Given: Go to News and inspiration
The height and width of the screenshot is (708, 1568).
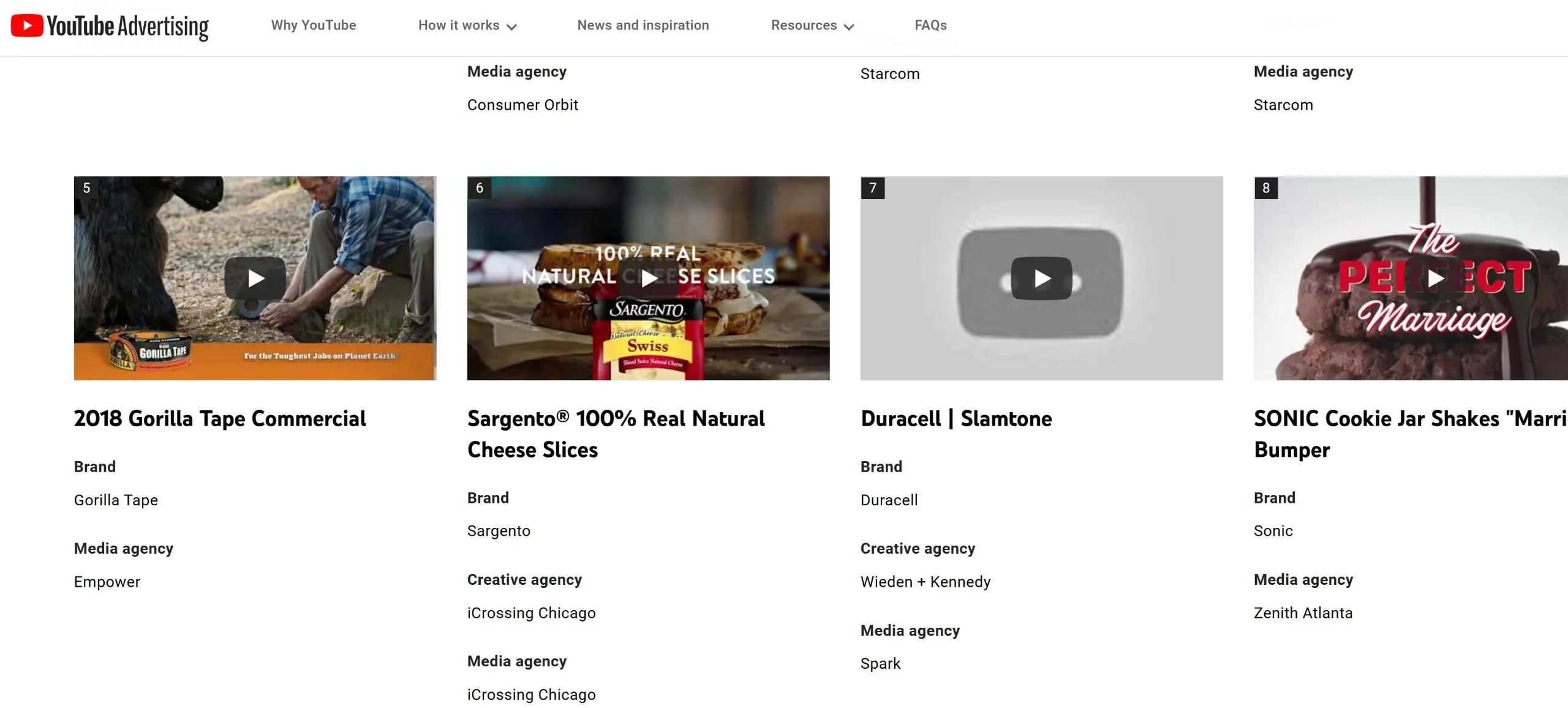Looking at the screenshot, I should [643, 25].
